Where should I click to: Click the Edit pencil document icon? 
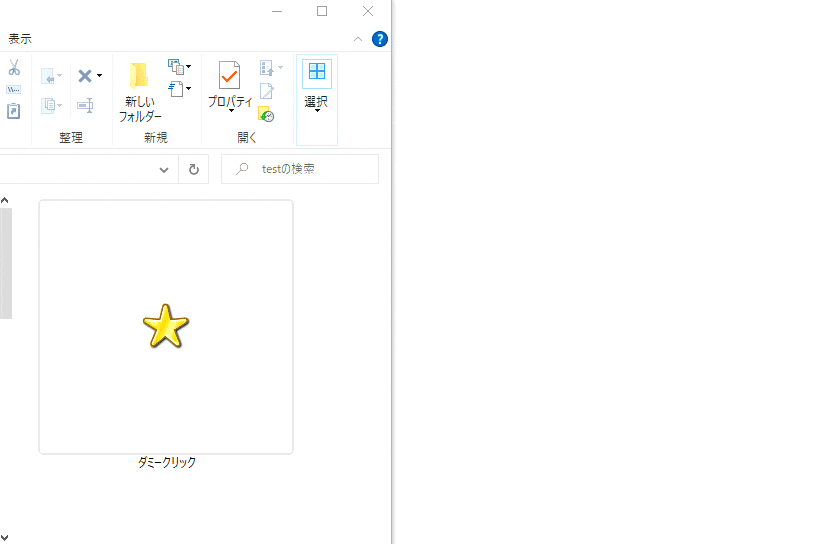point(266,91)
